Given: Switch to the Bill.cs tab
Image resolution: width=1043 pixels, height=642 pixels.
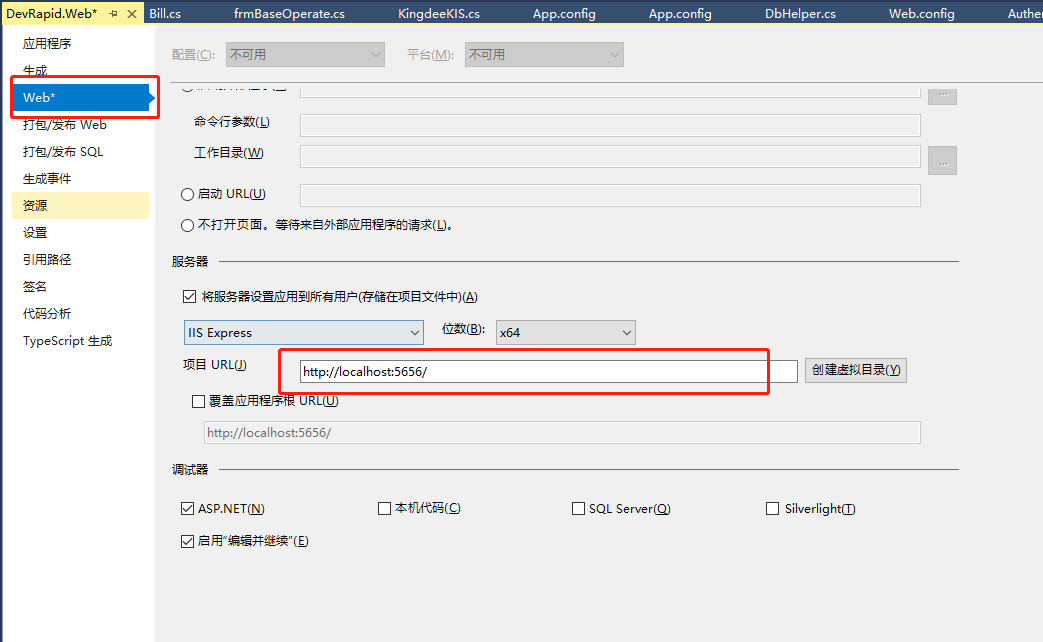Looking at the screenshot, I should [163, 13].
